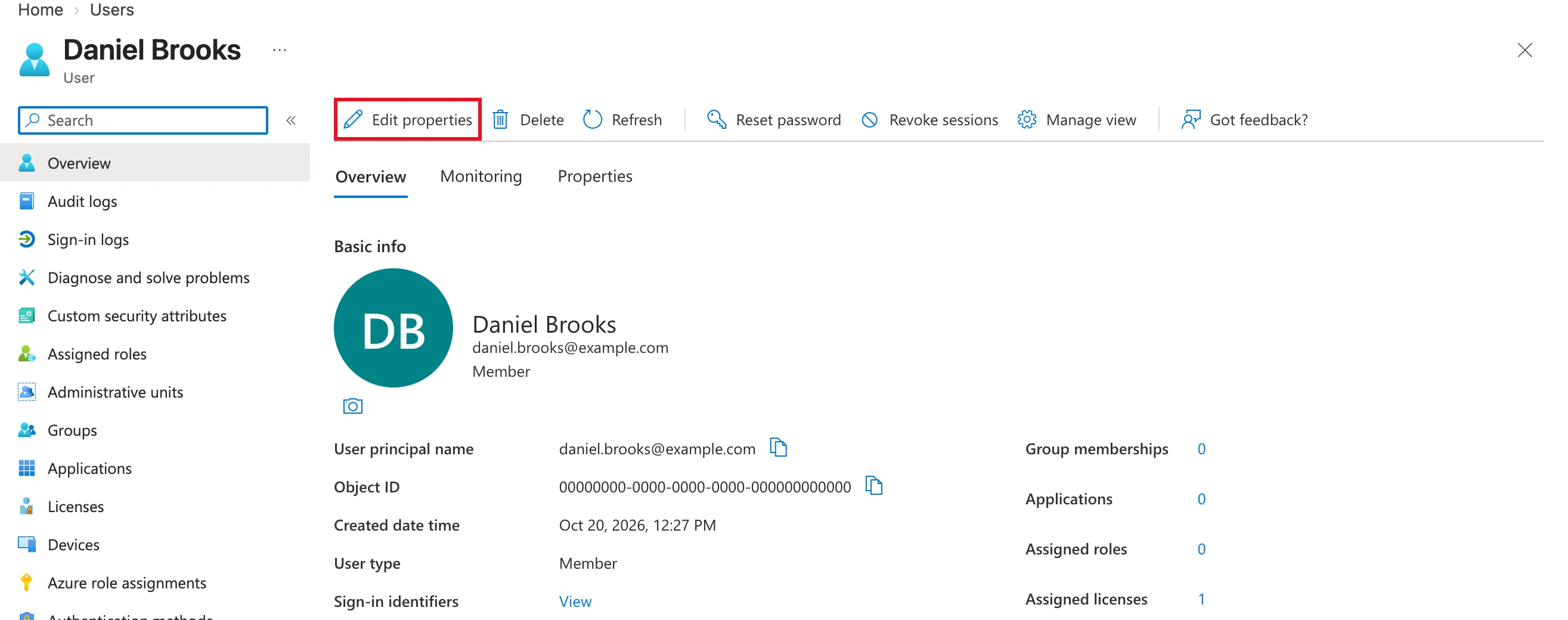
Task: Click the Revoke sessions icon
Action: 870,120
